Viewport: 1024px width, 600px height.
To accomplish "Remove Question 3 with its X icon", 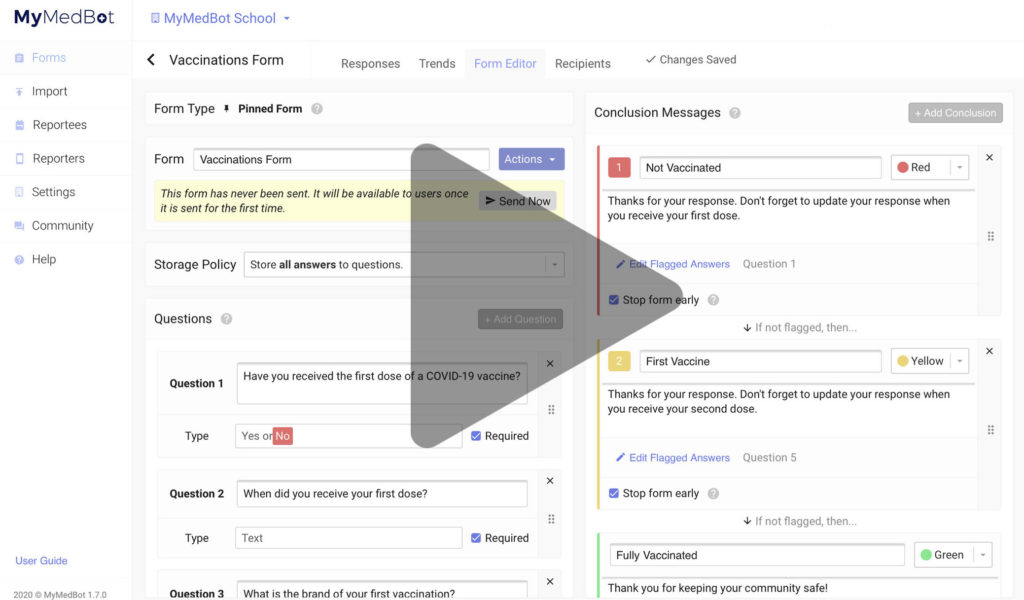I will (550, 582).
